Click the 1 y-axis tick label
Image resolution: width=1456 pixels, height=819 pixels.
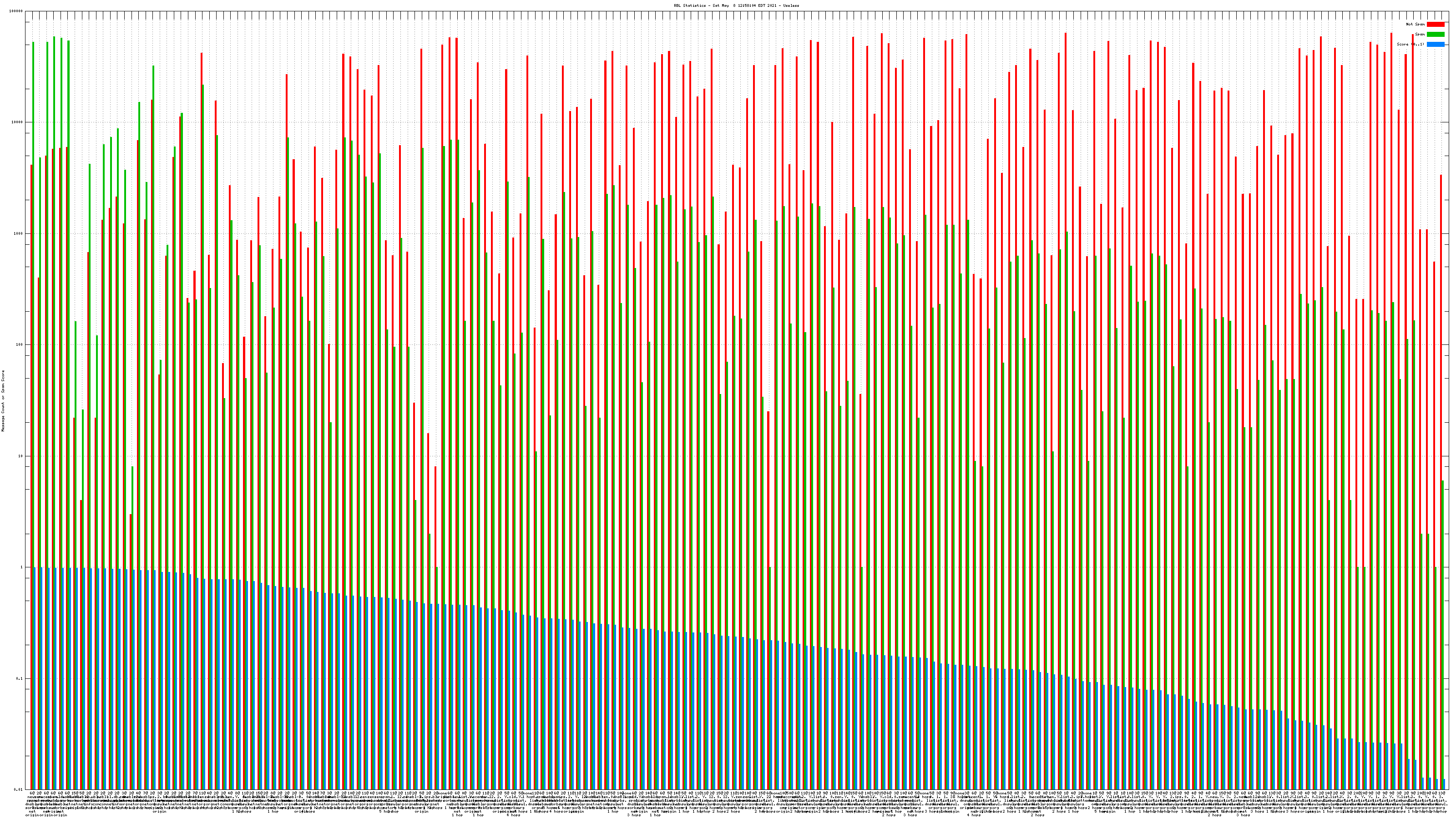(x=21, y=567)
